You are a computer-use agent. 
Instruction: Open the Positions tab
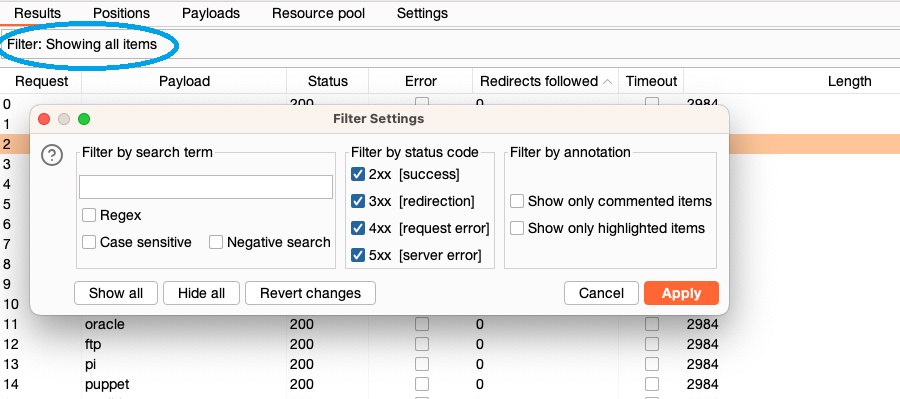[121, 13]
